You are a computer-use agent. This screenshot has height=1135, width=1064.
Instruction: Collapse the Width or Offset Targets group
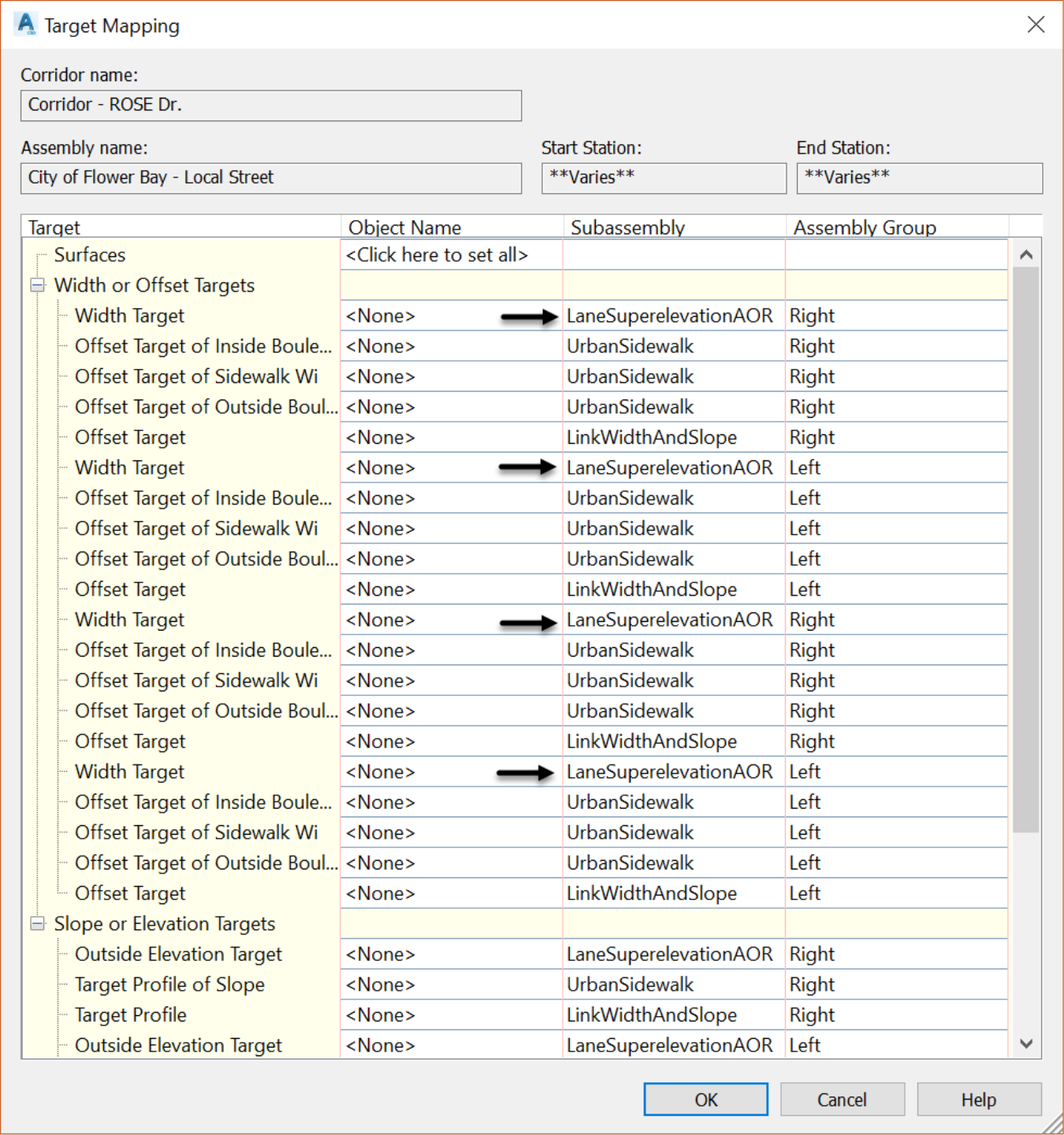click(x=37, y=285)
